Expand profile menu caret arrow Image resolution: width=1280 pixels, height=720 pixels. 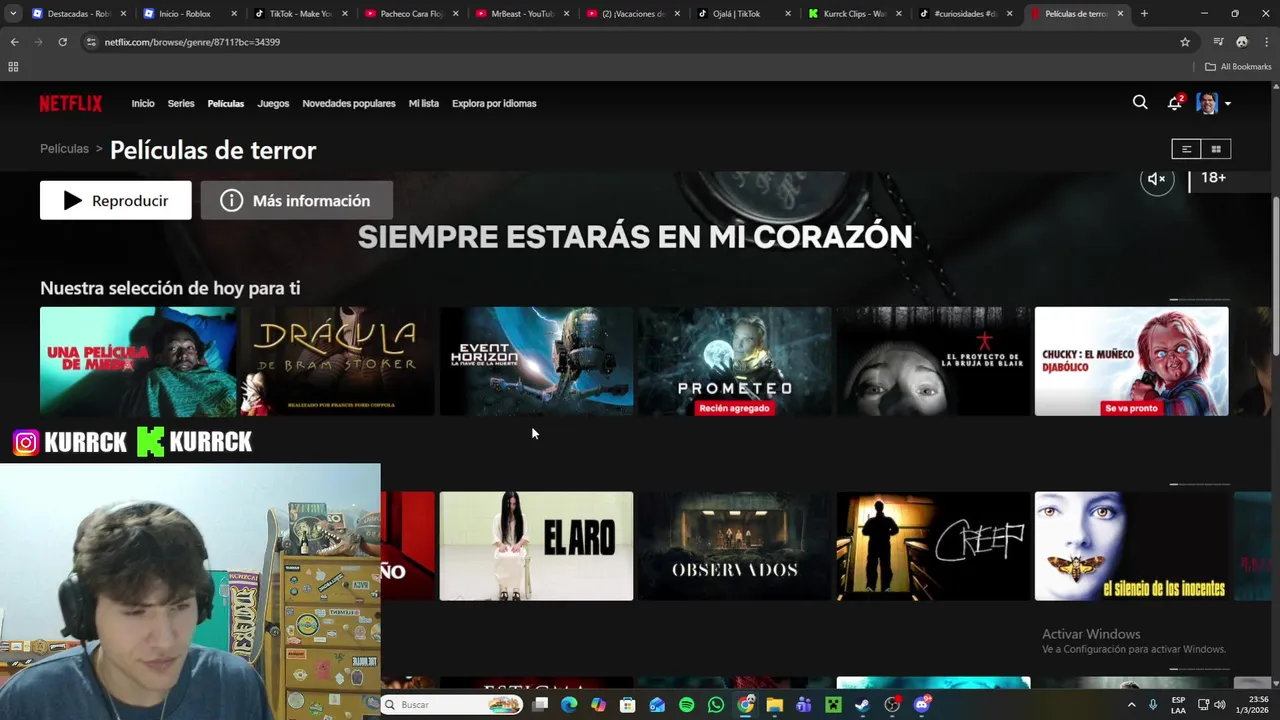click(x=1228, y=104)
